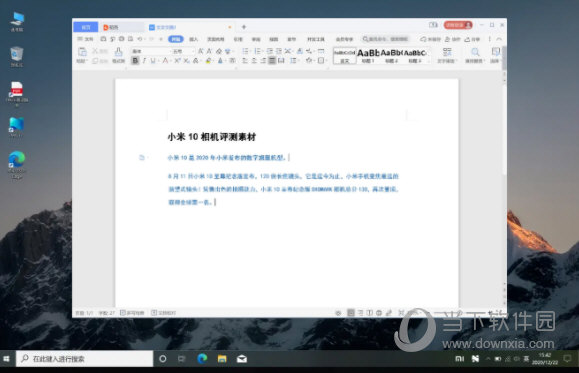Switch to the Insert ribbon tab

(193, 39)
